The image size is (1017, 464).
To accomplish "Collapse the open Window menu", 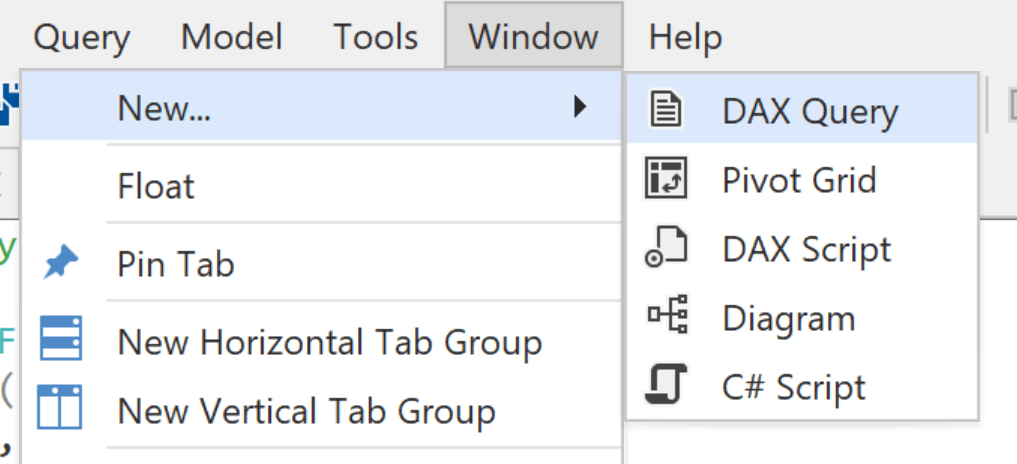I will point(533,34).
